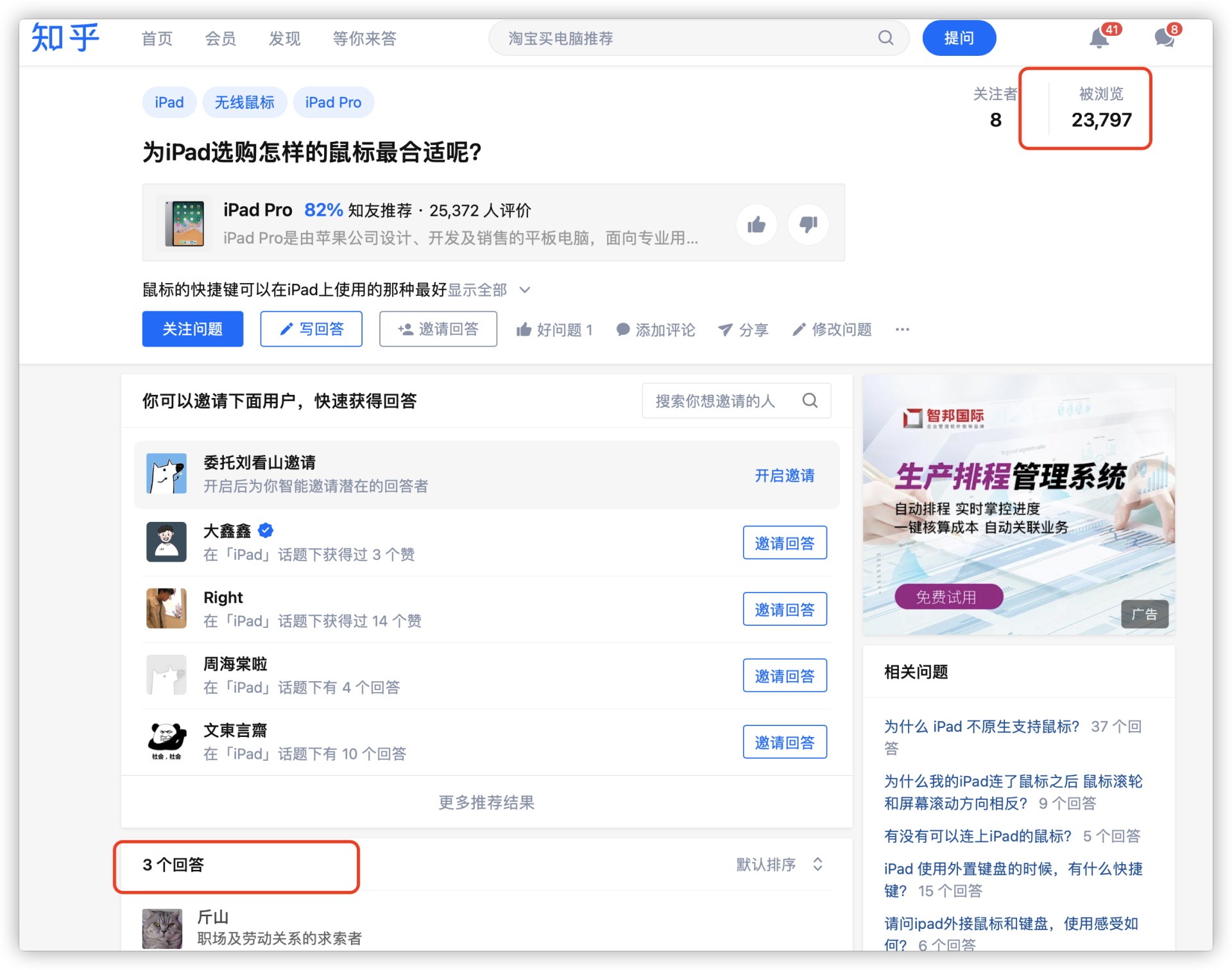Viewport: 1232px width, 970px height.
Task: Click the 好问题 thumbs-up icon
Action: pos(524,329)
